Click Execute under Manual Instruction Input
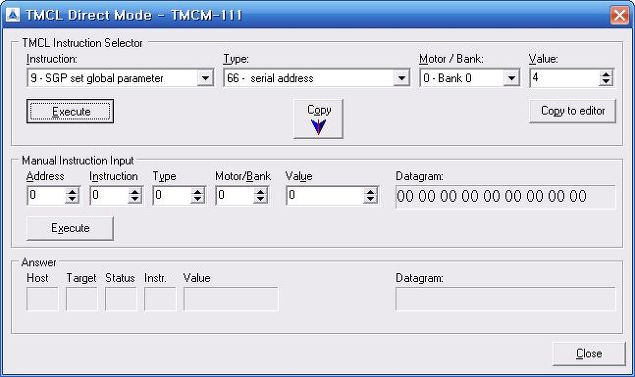This screenshot has width=635, height=377. click(x=70, y=228)
